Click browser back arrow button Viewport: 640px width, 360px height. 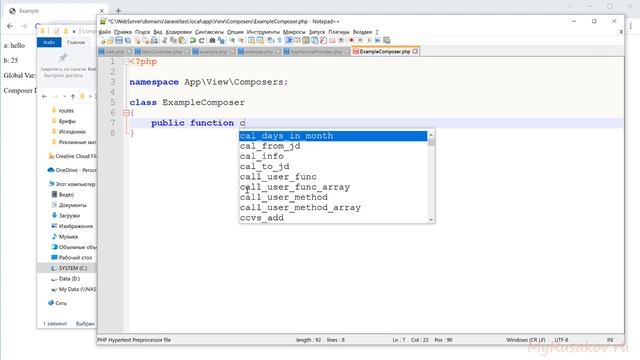(10, 26)
